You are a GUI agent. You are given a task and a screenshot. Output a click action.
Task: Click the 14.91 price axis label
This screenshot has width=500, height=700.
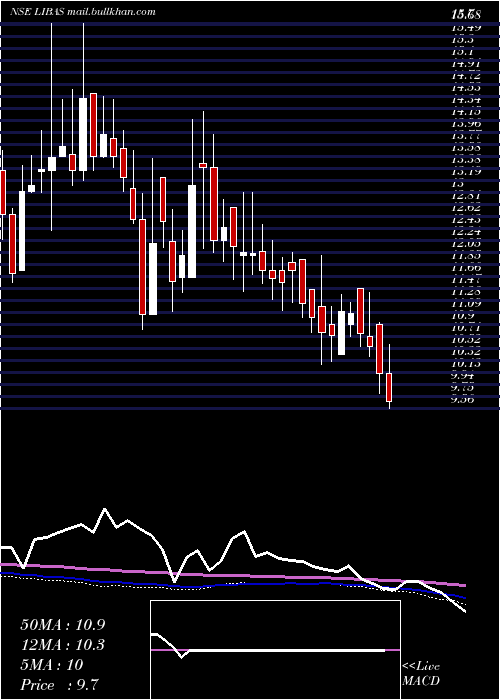click(x=465, y=63)
